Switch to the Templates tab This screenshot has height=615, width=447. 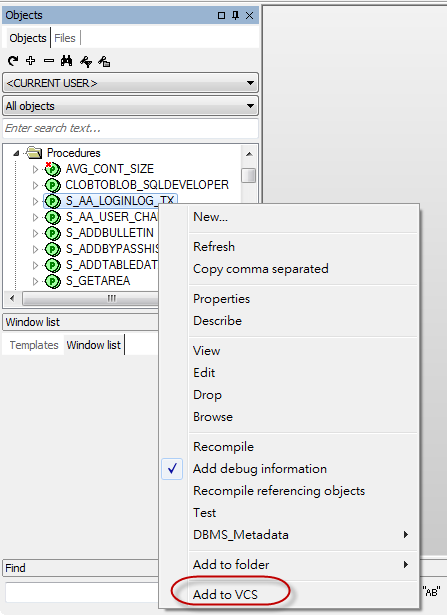[x=34, y=345]
